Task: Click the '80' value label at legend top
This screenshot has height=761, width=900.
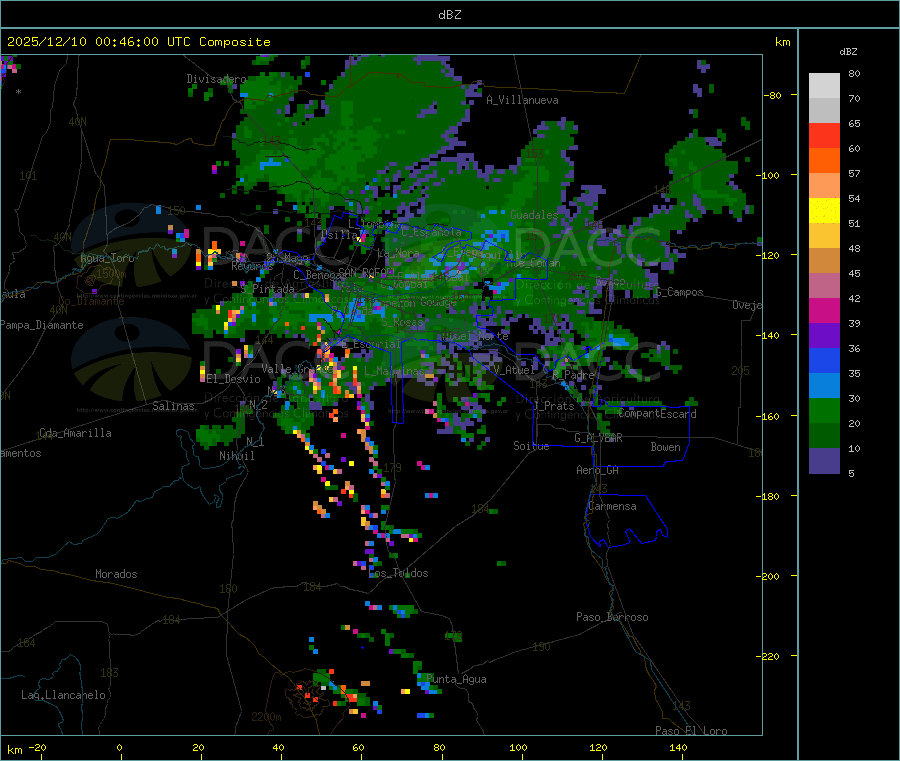Action: tap(854, 73)
